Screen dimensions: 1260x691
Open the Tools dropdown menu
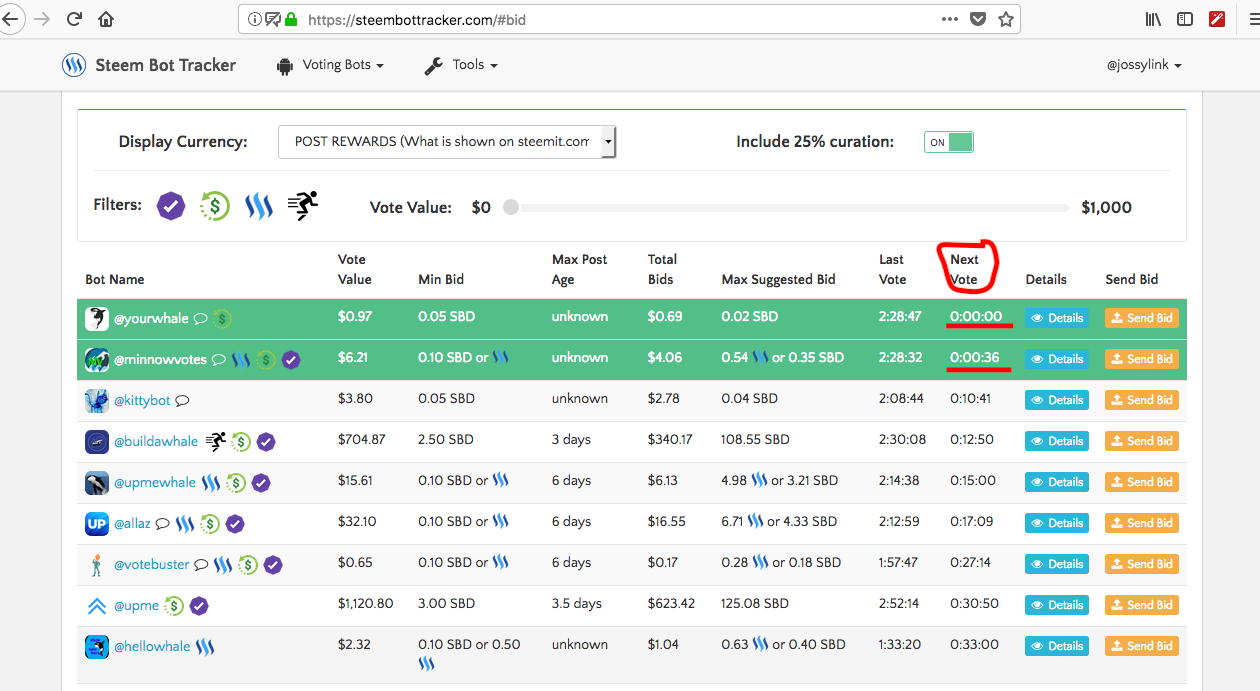tap(461, 65)
